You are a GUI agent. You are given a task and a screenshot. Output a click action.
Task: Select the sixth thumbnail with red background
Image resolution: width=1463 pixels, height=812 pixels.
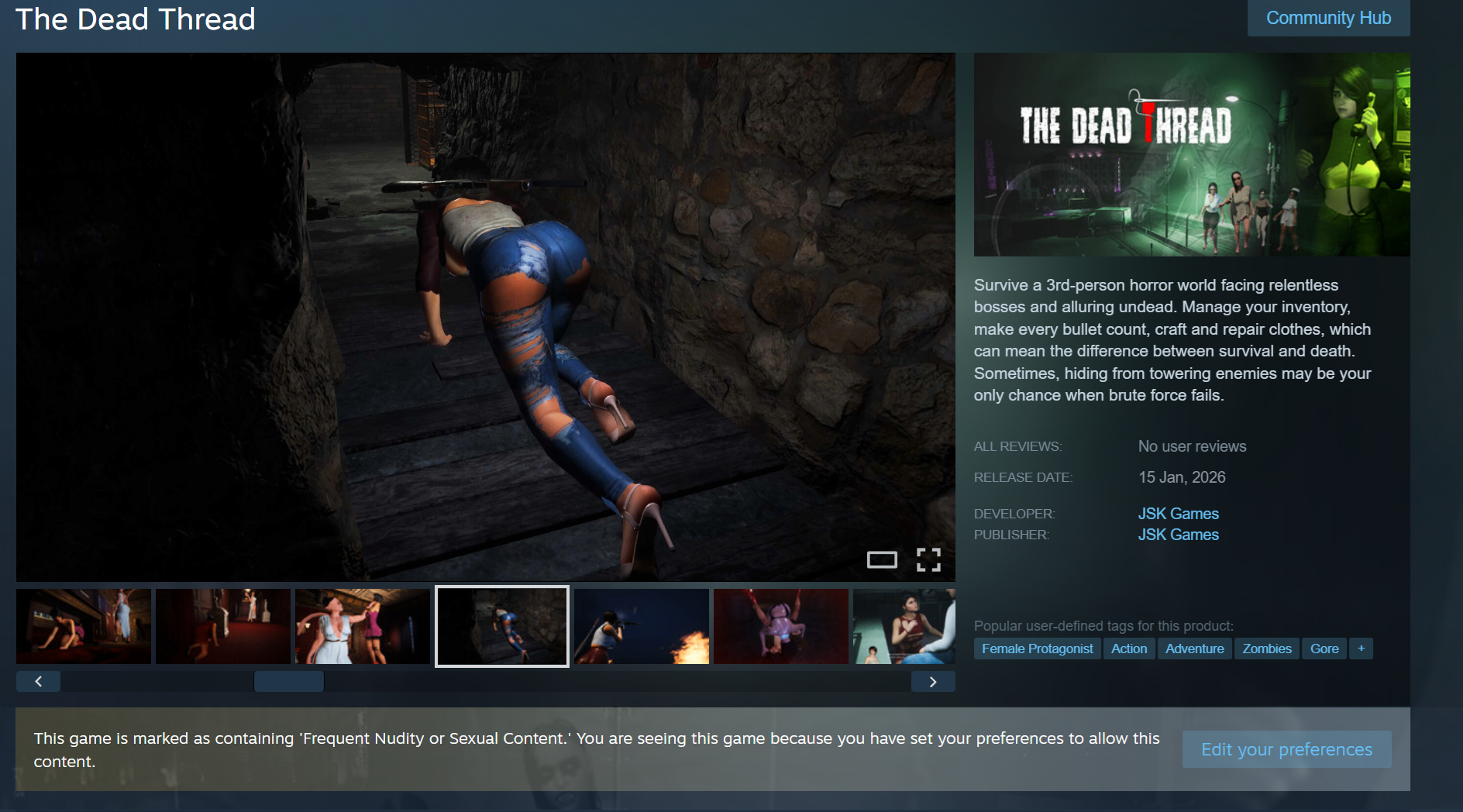coord(781,626)
